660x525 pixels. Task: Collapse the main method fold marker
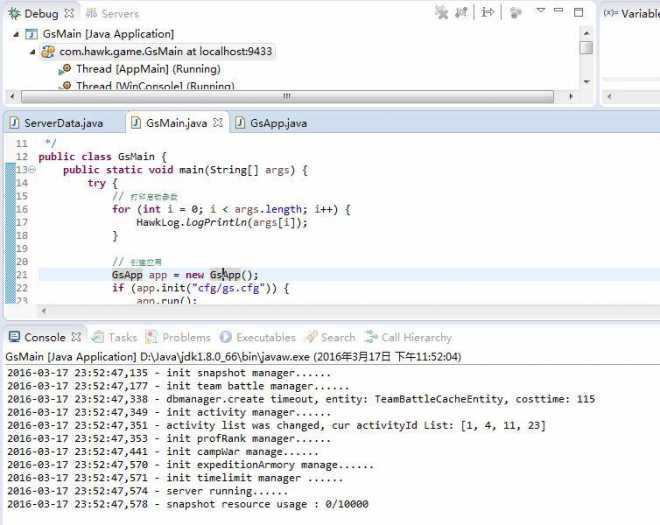pyautogui.click(x=32, y=170)
